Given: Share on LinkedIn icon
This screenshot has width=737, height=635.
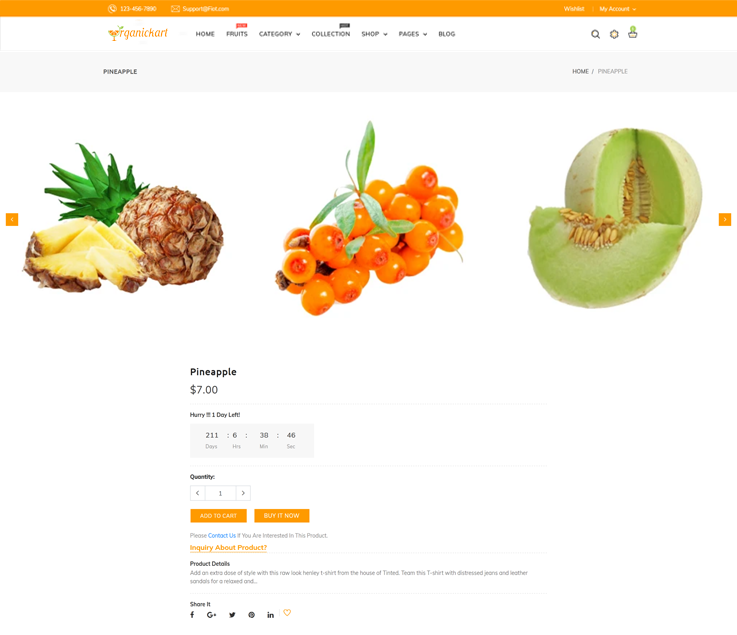Looking at the screenshot, I should [271, 615].
